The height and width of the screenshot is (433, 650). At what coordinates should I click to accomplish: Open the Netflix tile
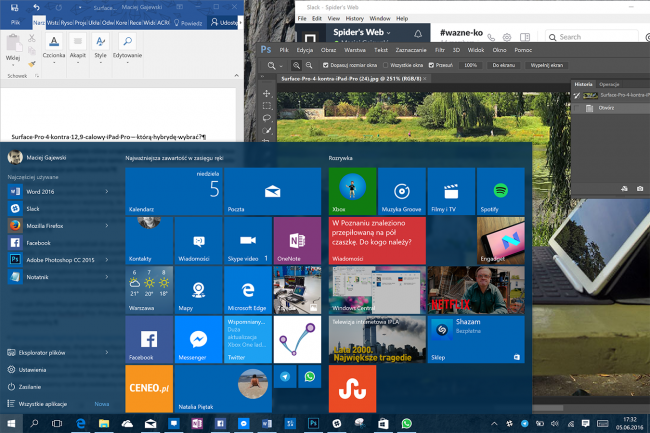(x=476, y=290)
